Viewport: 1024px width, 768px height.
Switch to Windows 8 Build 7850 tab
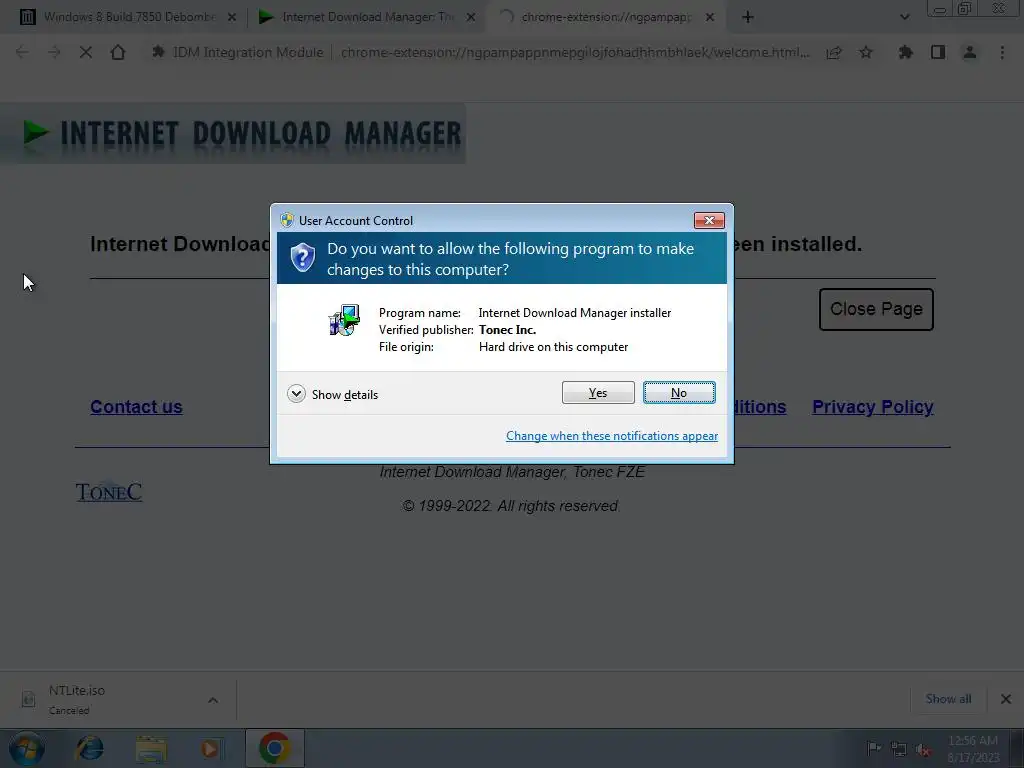point(129,17)
